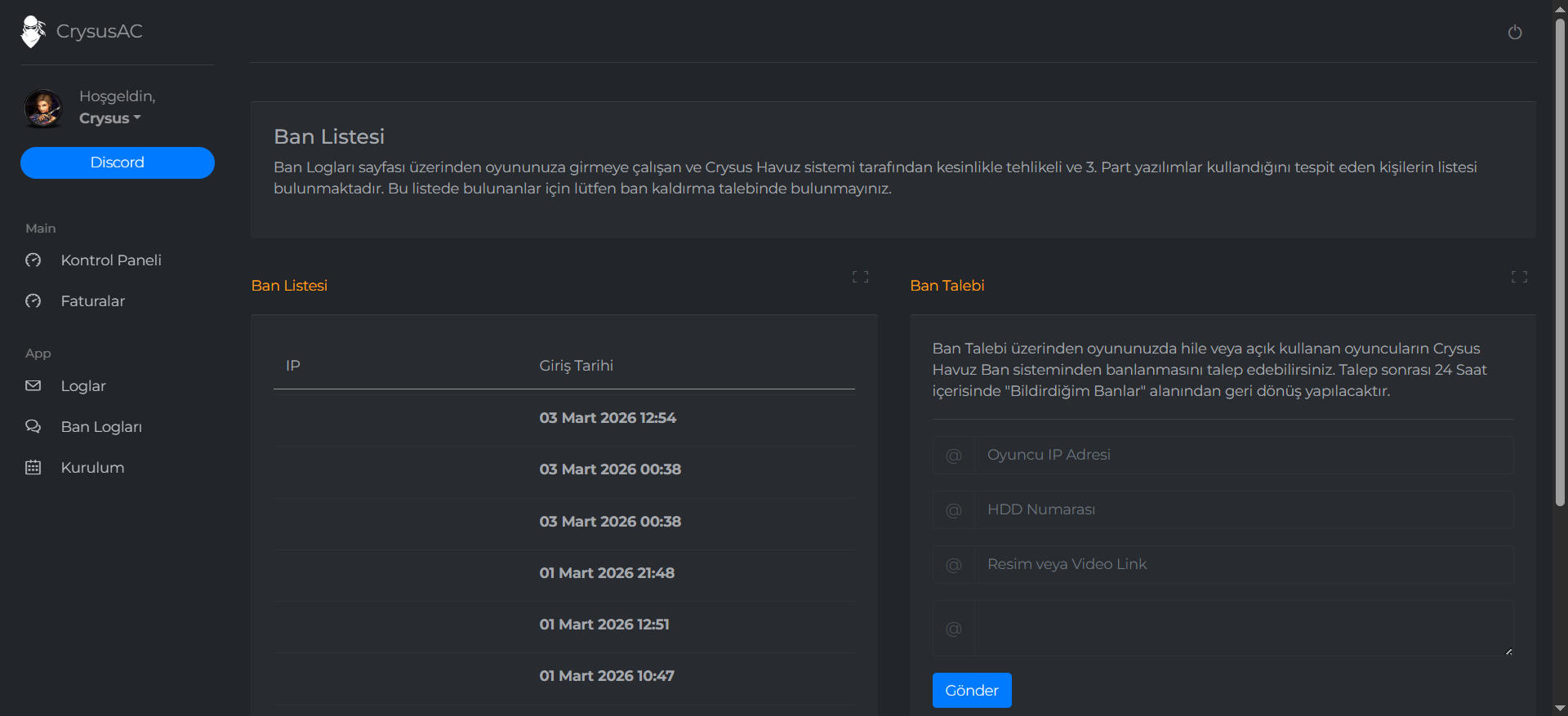1568x716 pixels.
Task: Click the empty description textarea
Action: (x=1243, y=628)
